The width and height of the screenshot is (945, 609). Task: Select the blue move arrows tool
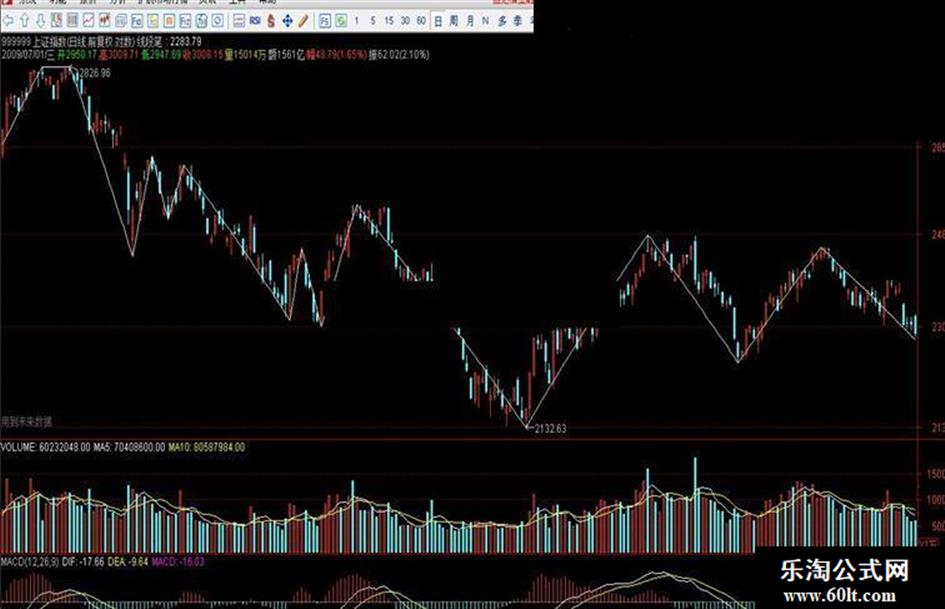[x=287, y=21]
